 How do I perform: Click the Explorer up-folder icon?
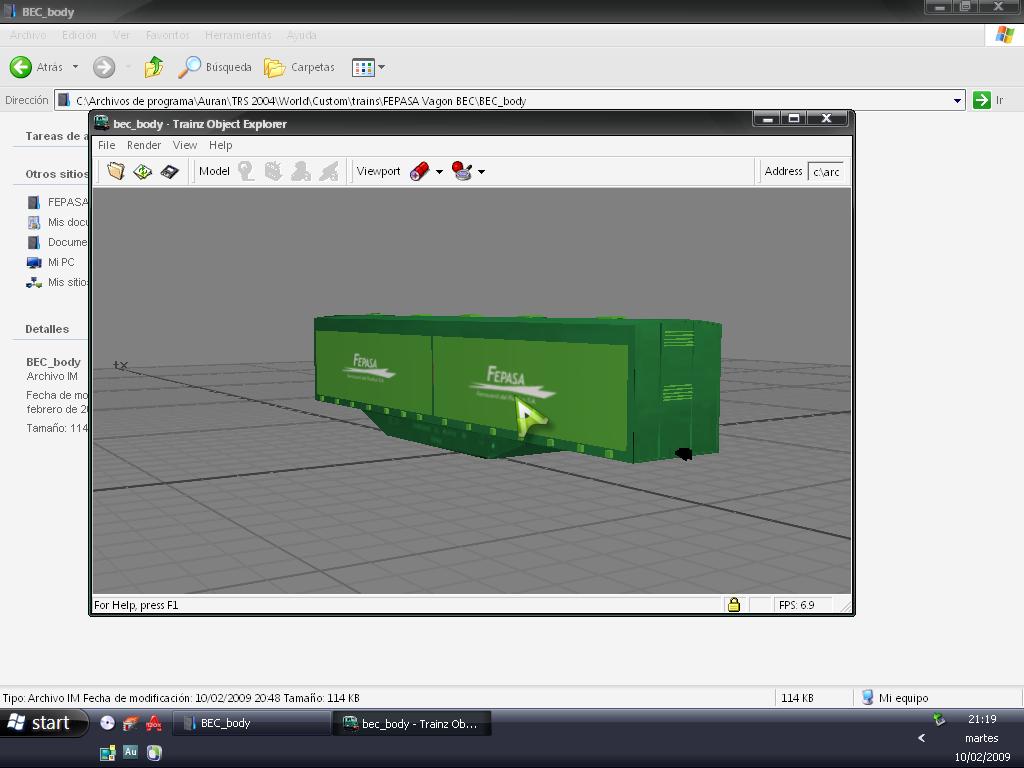tap(153, 67)
